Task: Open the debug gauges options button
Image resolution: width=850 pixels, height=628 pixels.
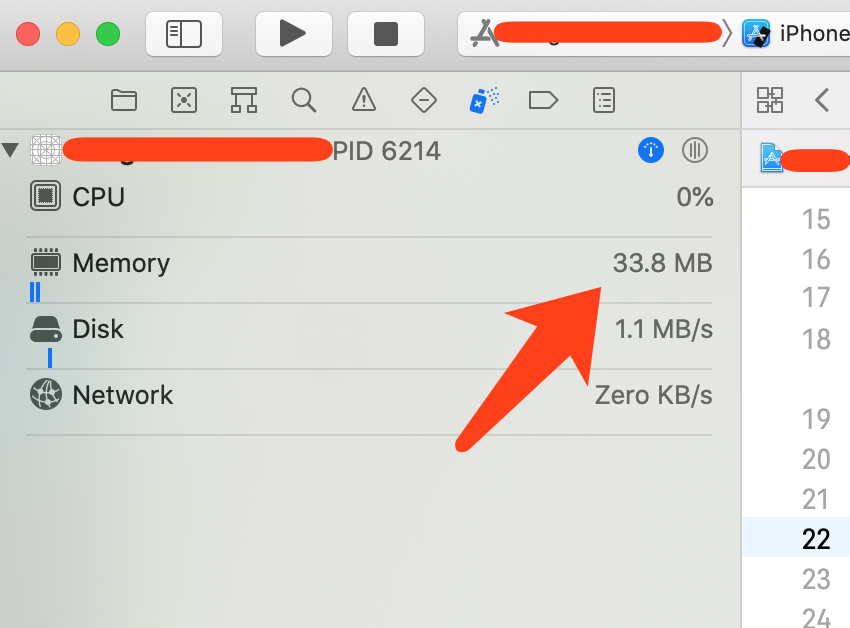Action: 651,150
